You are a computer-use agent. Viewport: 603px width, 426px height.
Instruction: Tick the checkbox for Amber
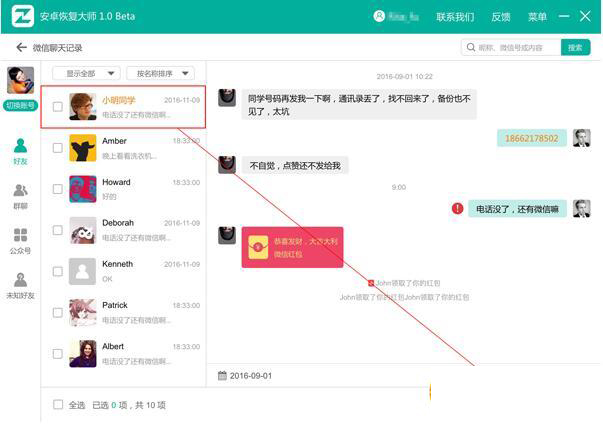(x=58, y=148)
